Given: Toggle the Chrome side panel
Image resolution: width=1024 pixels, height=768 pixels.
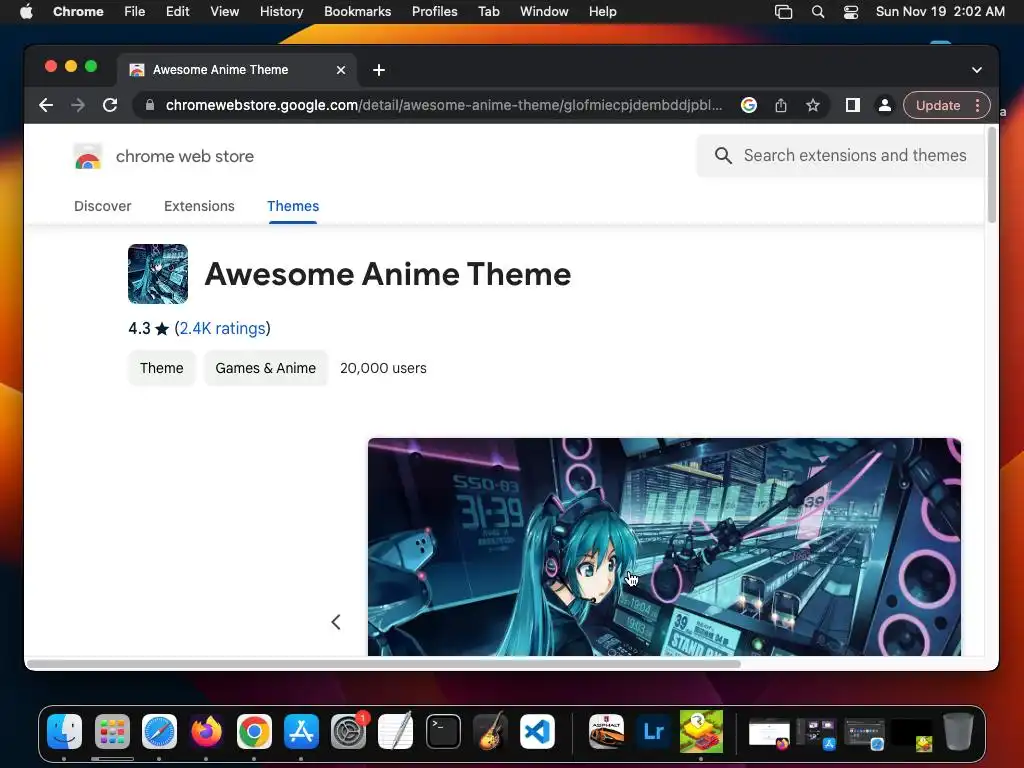Looking at the screenshot, I should 852,105.
